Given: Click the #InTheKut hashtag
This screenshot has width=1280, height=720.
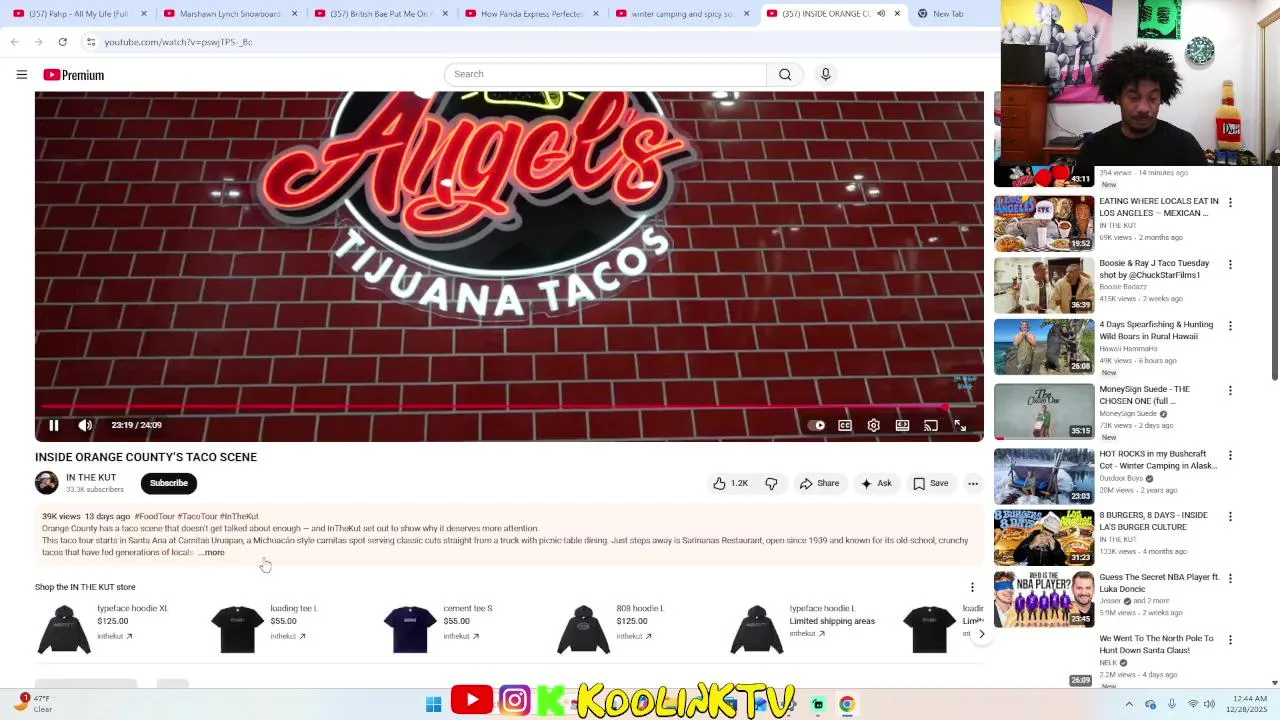Looking at the screenshot, I should click(239, 516).
